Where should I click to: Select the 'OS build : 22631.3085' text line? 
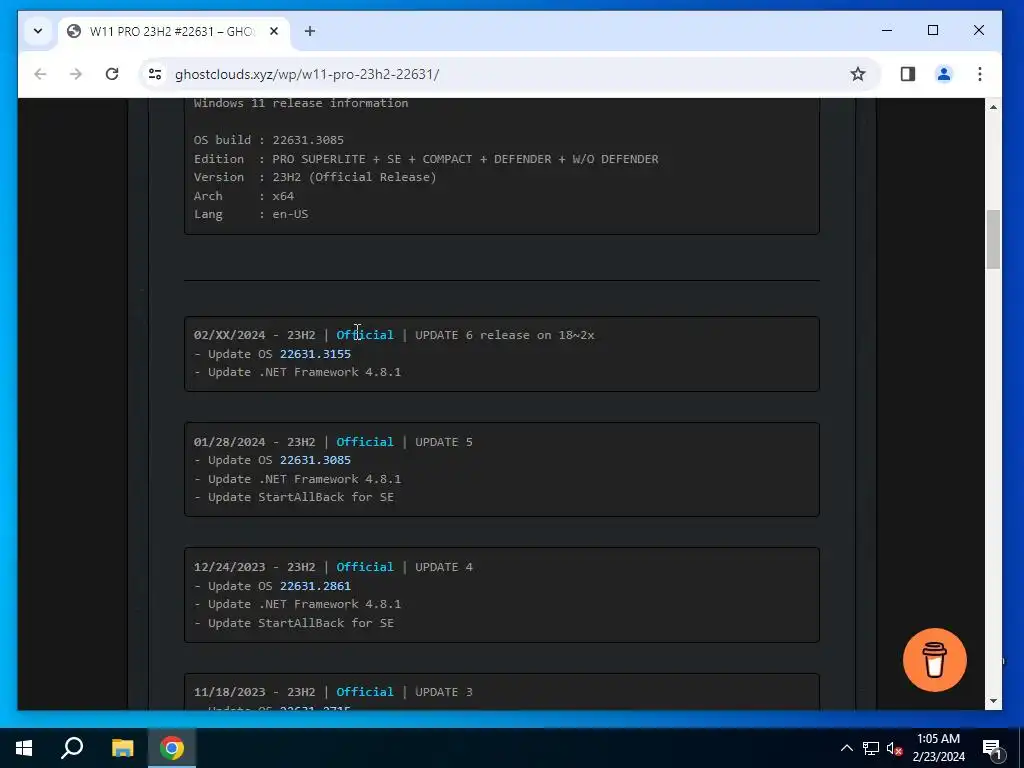(268, 140)
